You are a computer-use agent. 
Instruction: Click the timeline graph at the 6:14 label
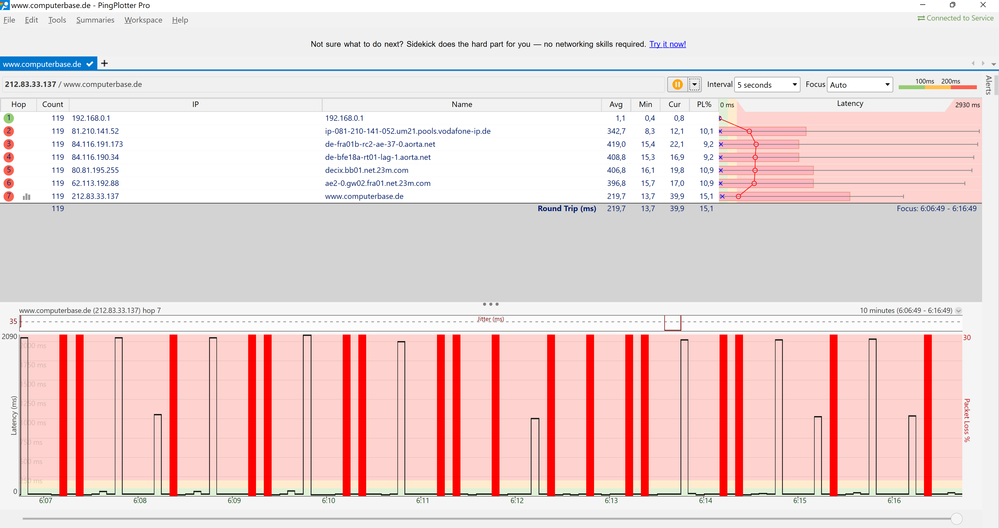(x=705, y=501)
